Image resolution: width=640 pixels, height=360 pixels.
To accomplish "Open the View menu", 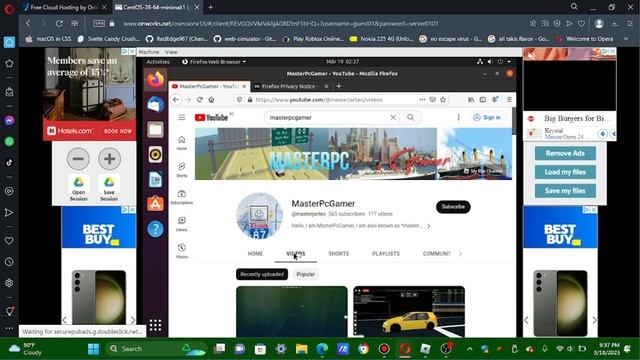I will pos(171,52).
